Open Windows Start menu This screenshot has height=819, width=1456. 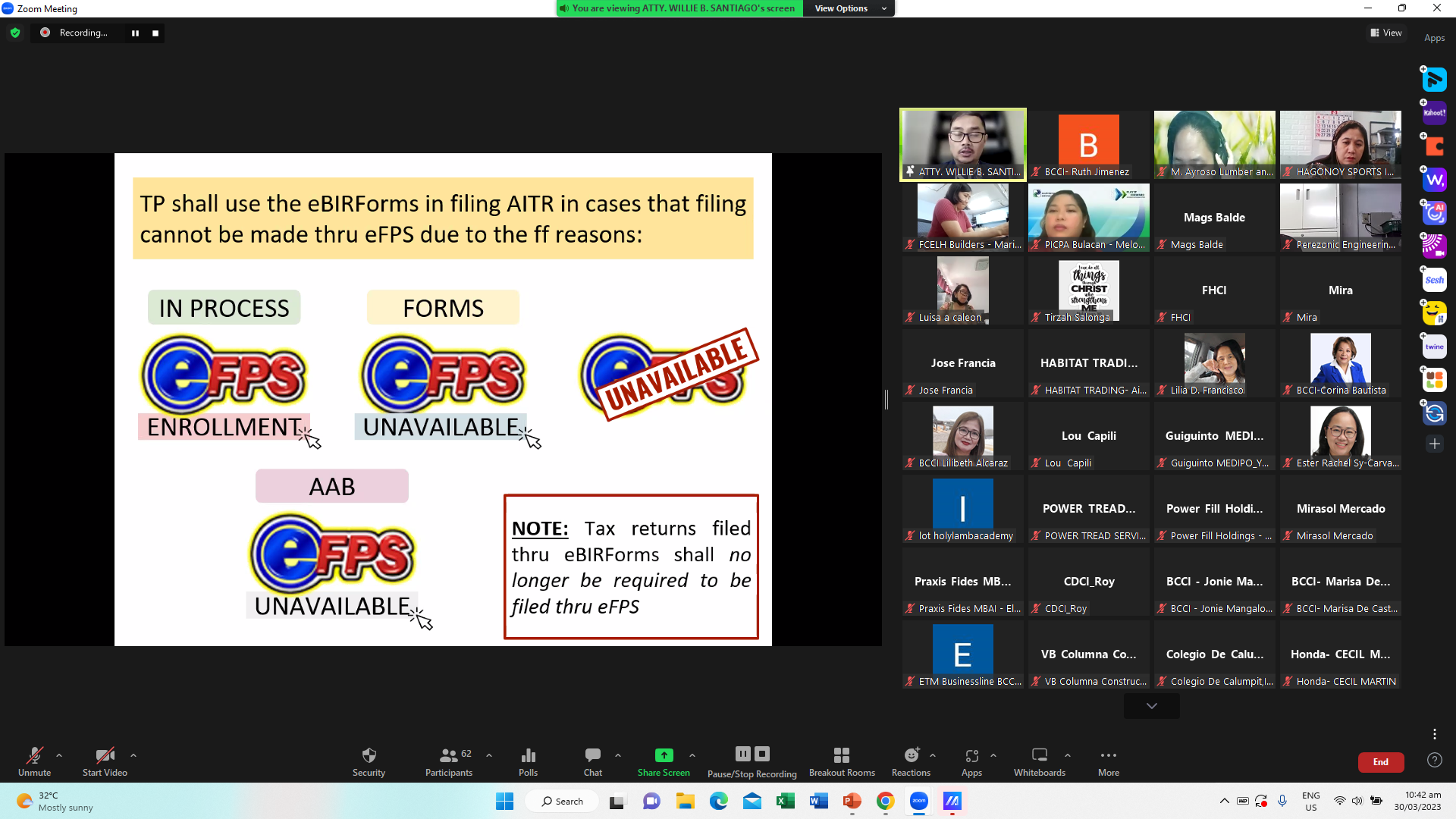504,801
